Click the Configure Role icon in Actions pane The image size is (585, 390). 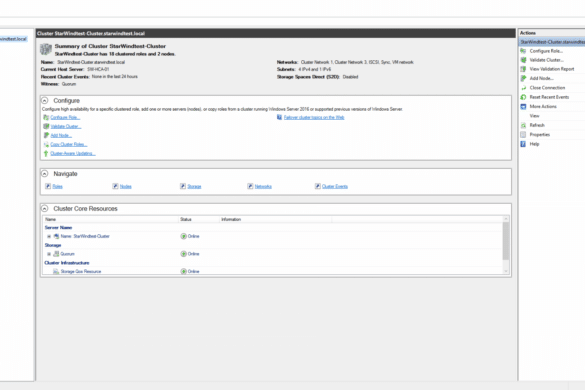523,51
